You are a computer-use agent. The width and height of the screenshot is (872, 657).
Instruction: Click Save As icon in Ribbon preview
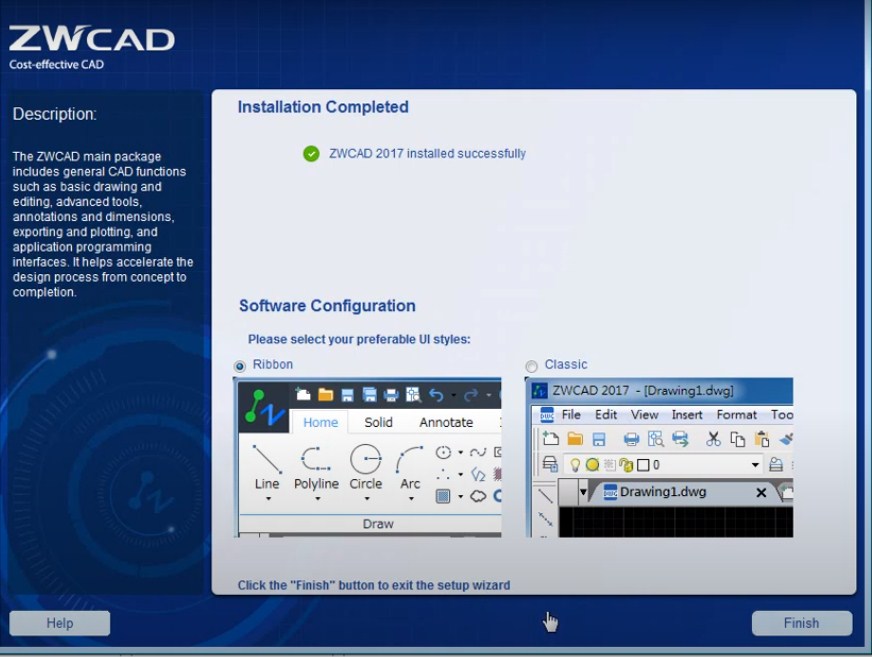point(369,395)
